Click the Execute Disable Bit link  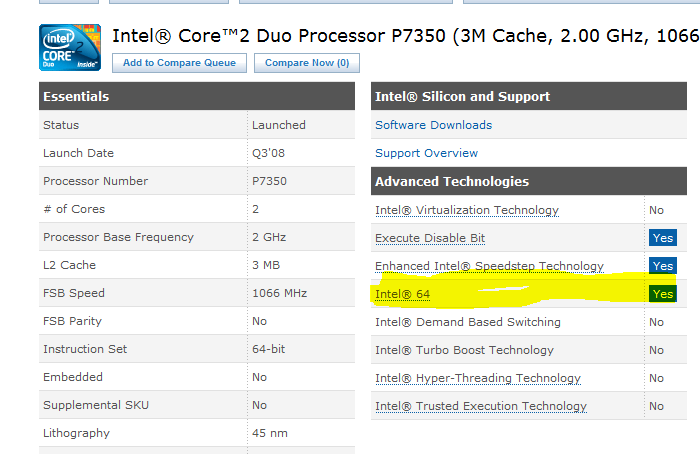430,238
